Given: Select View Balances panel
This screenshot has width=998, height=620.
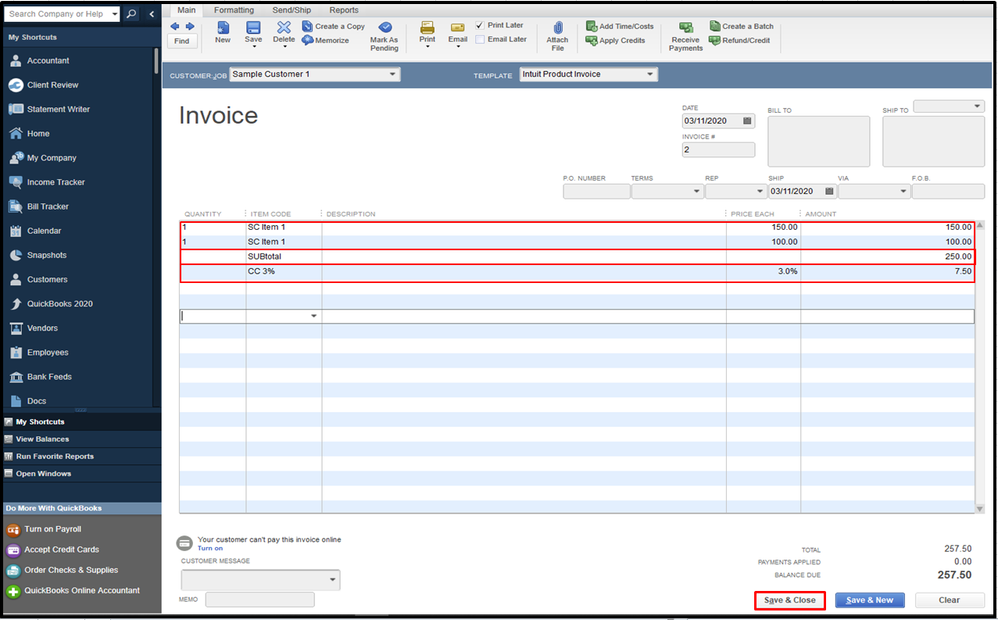Looking at the screenshot, I should point(82,439).
